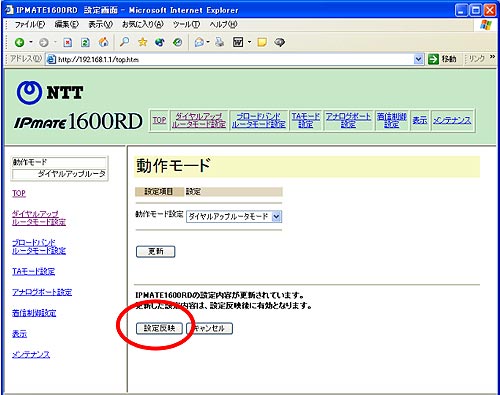Open the ファイル(F) menu
Image resolution: width=500 pixels, height=395 pixels.
(30, 24)
